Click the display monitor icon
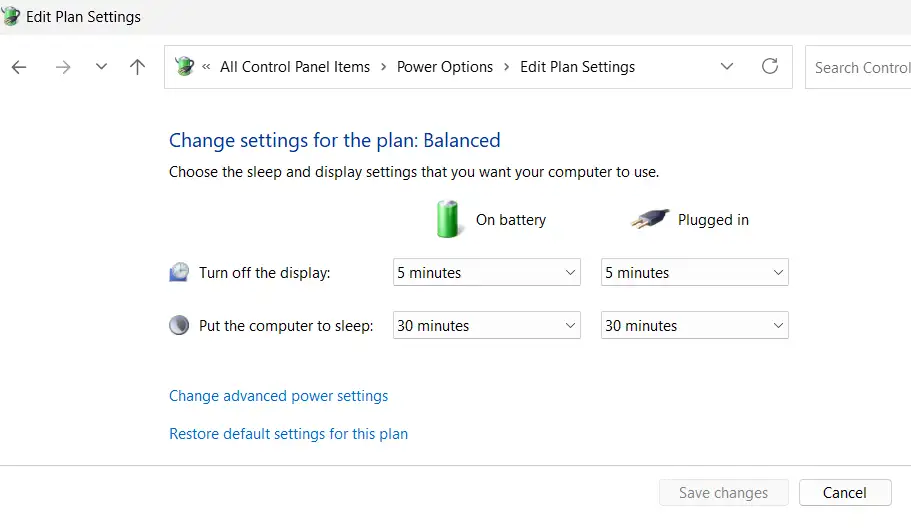Image resolution: width=911 pixels, height=529 pixels. point(179,272)
